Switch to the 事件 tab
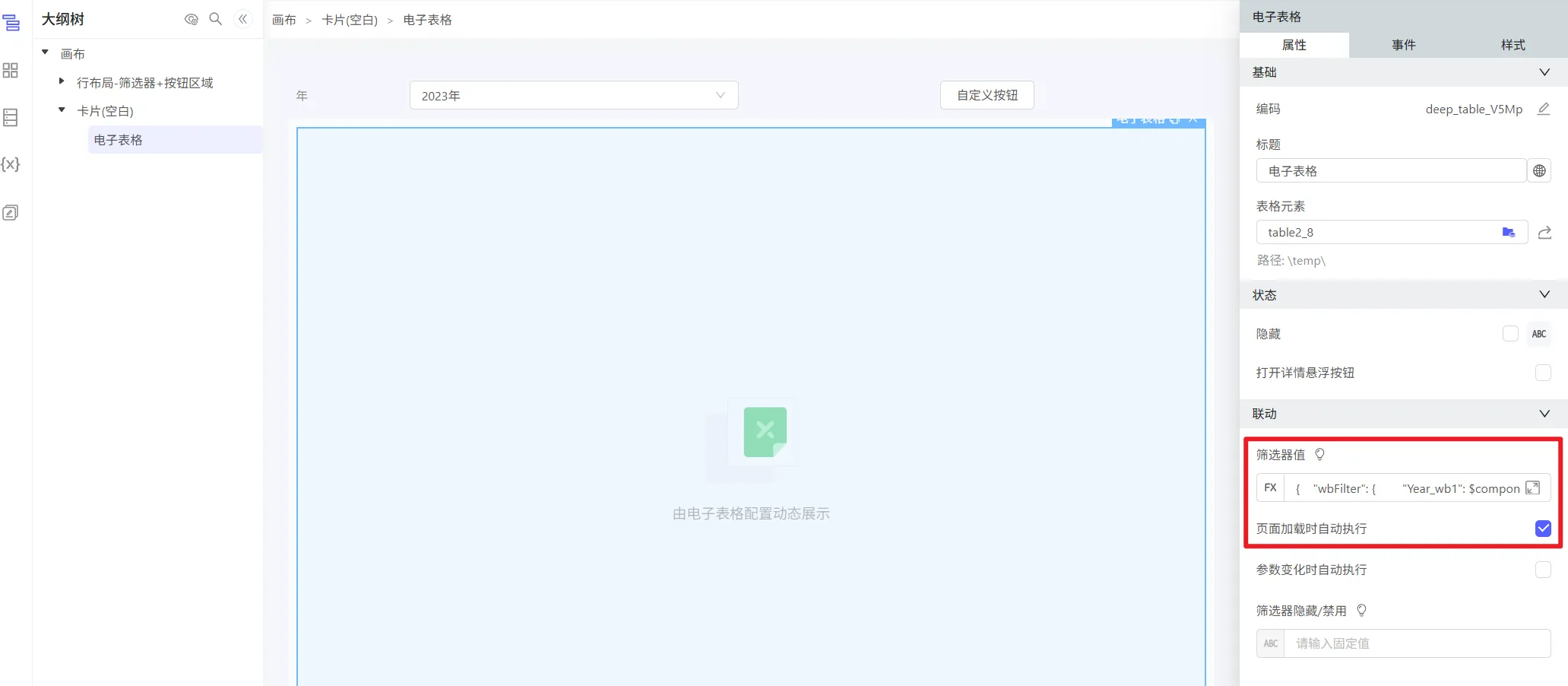The image size is (1568, 686). coord(1403,45)
